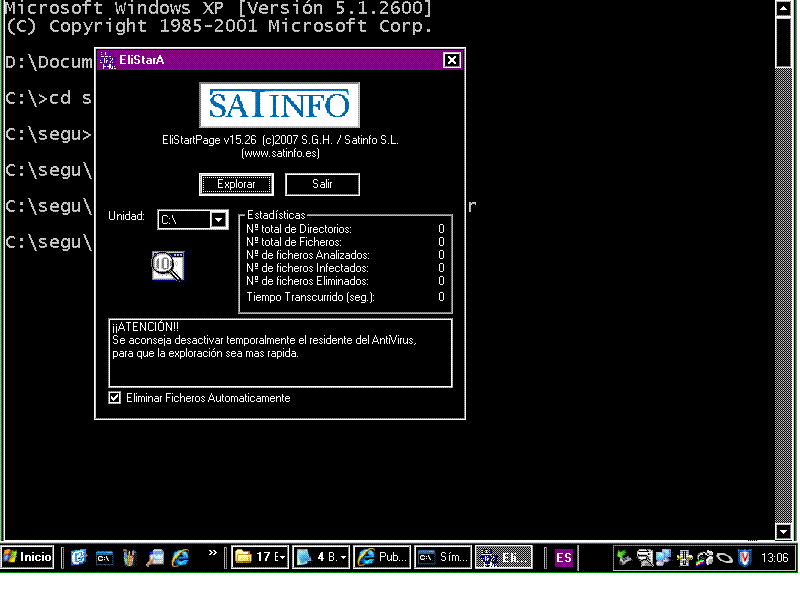This screenshot has width=800, height=600.
Task: Click the red shield antivirus tray icon
Action: coord(743,557)
